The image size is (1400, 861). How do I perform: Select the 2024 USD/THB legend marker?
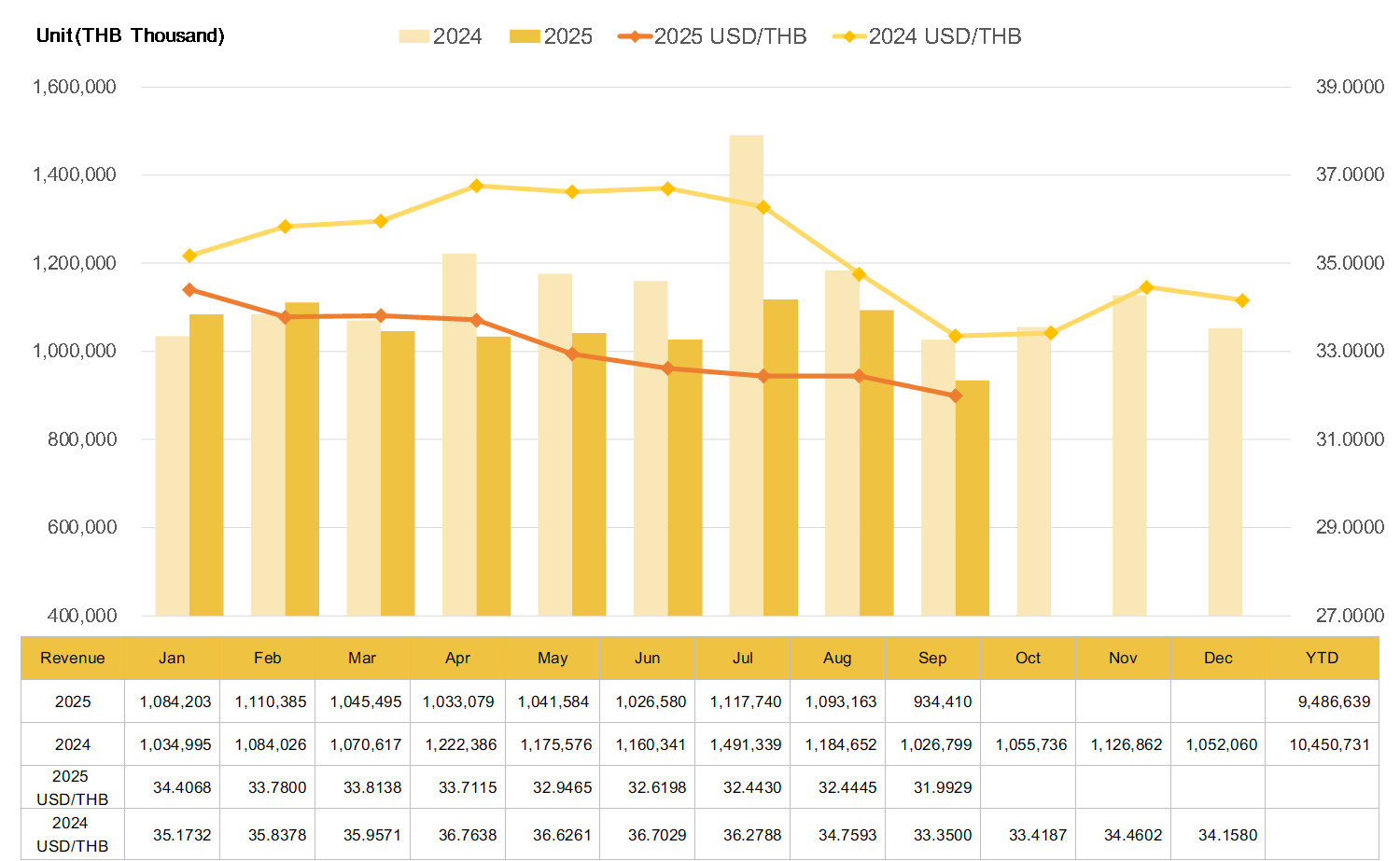click(849, 36)
